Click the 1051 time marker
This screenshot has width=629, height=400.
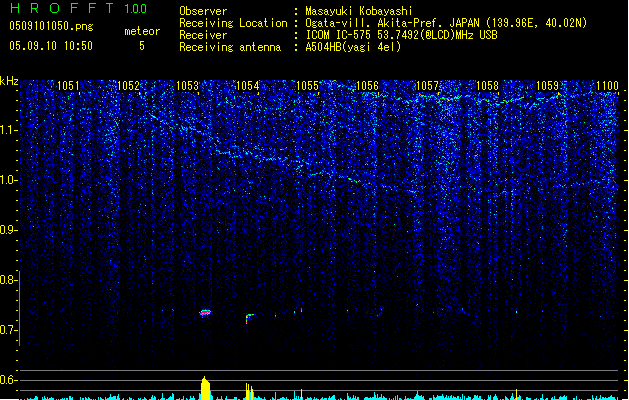pyautogui.click(x=68, y=85)
